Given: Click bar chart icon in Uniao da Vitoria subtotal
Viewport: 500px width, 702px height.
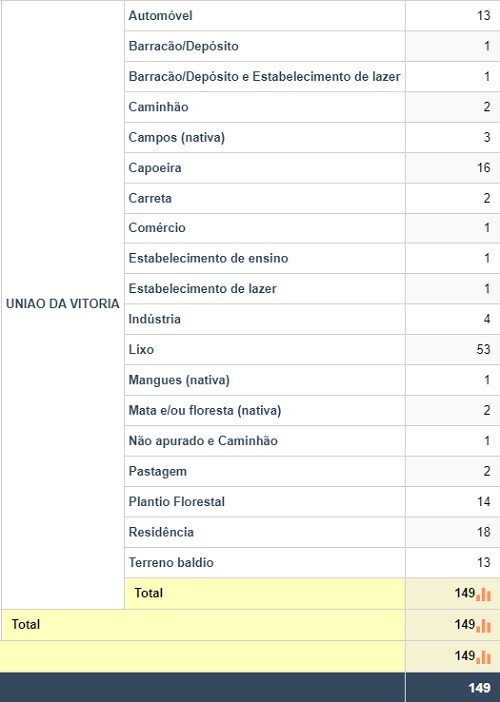Looking at the screenshot, I should [x=483, y=595].
